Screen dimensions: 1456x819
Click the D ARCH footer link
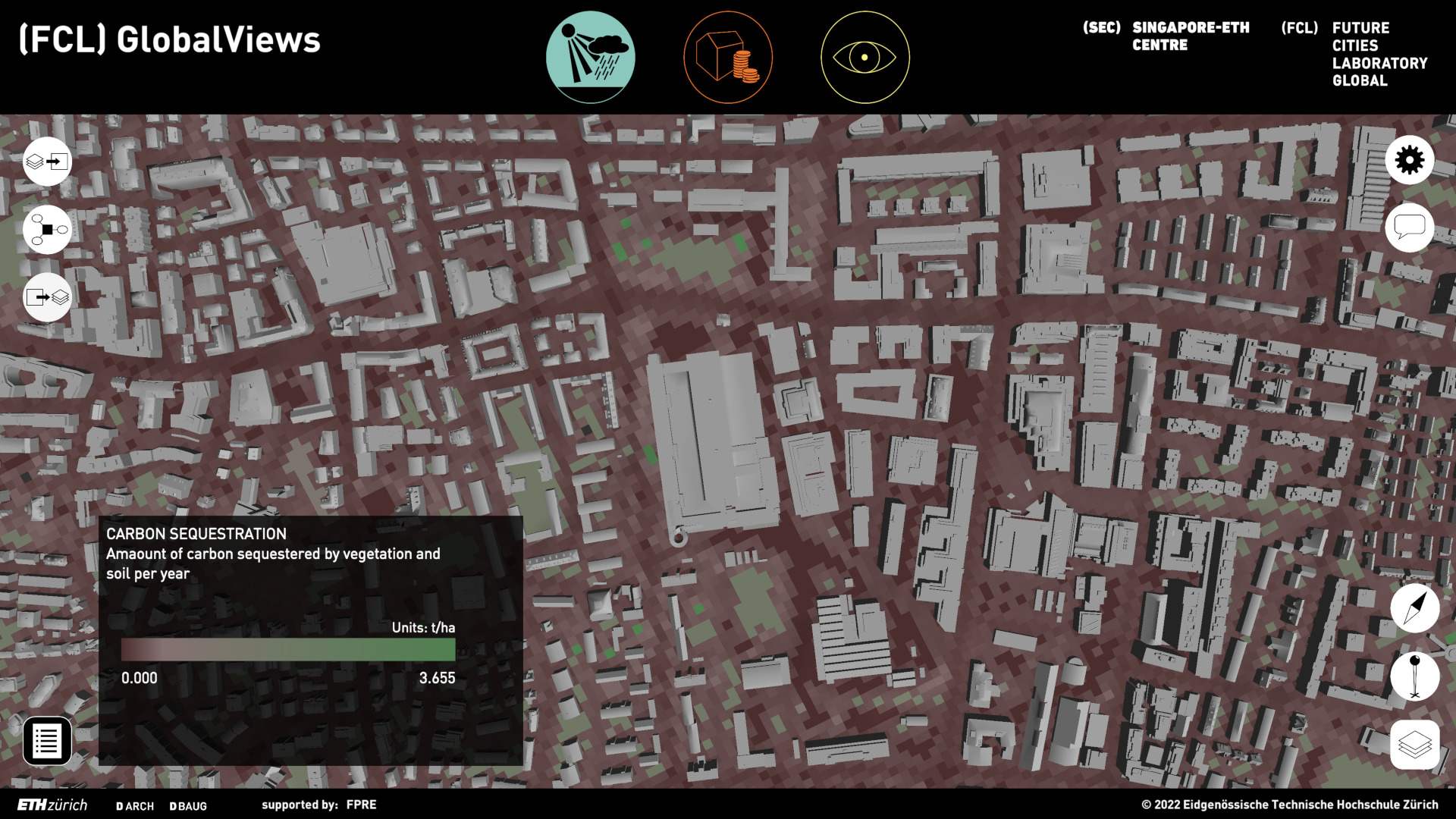[x=135, y=806]
